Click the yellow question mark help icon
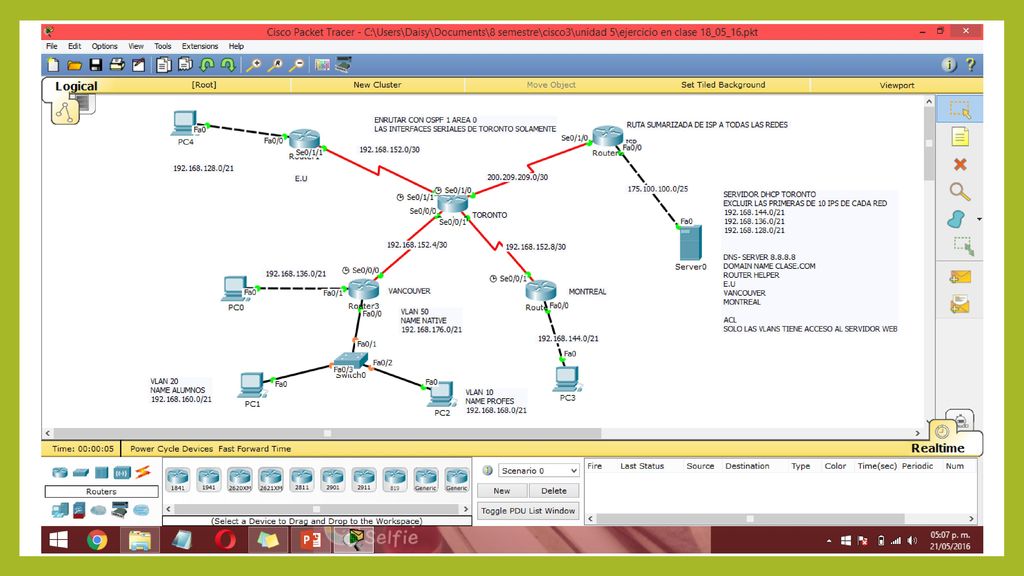The width and height of the screenshot is (1024, 576). [970, 64]
